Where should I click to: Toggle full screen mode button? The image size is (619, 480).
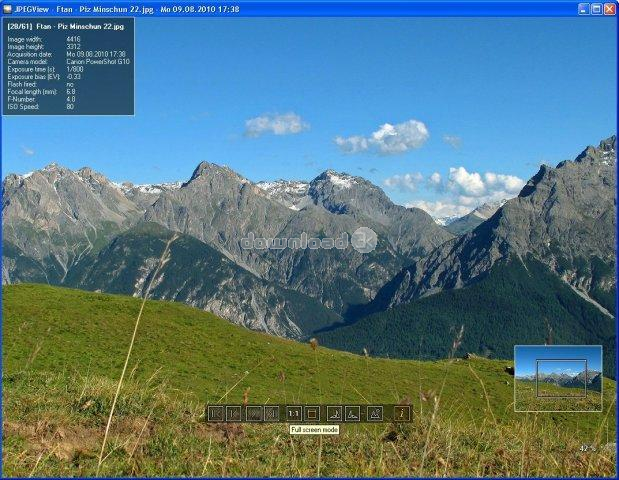click(x=312, y=414)
